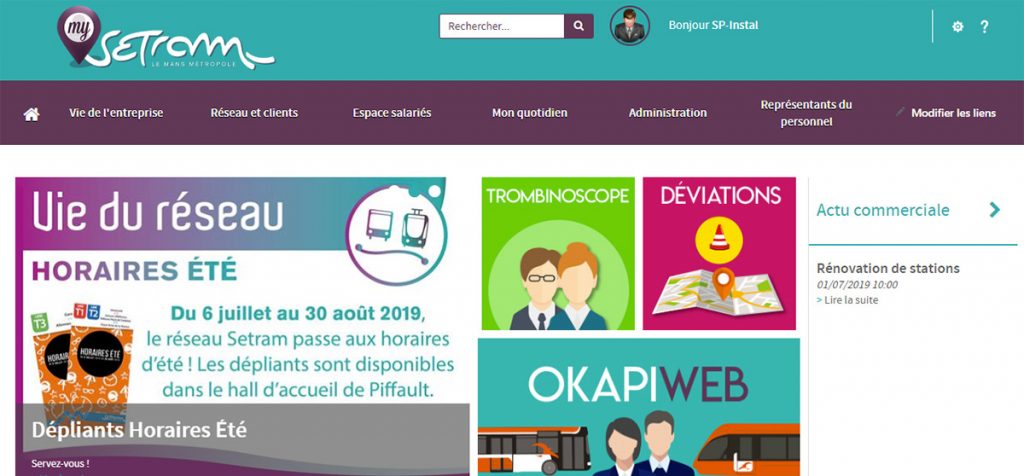Open the Déviations tile
The image size is (1024, 476).
tap(719, 253)
